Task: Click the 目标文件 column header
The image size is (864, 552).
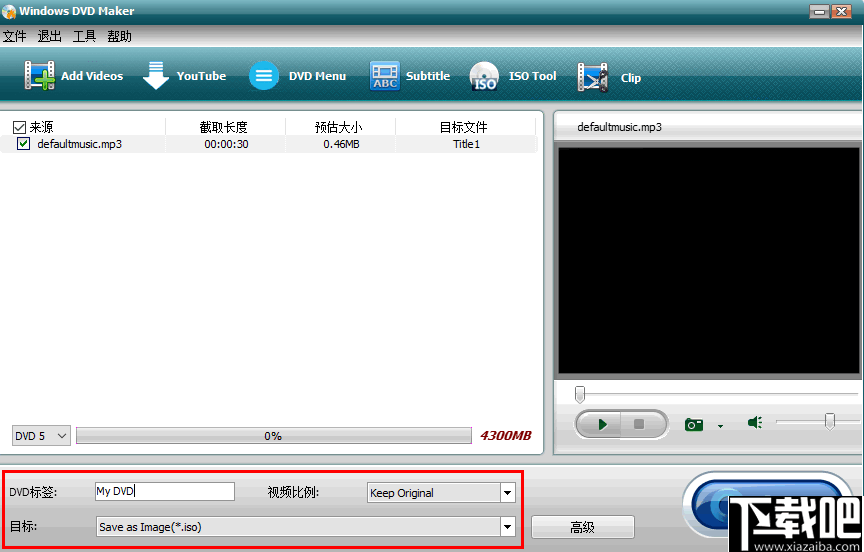Action: pyautogui.click(x=463, y=127)
